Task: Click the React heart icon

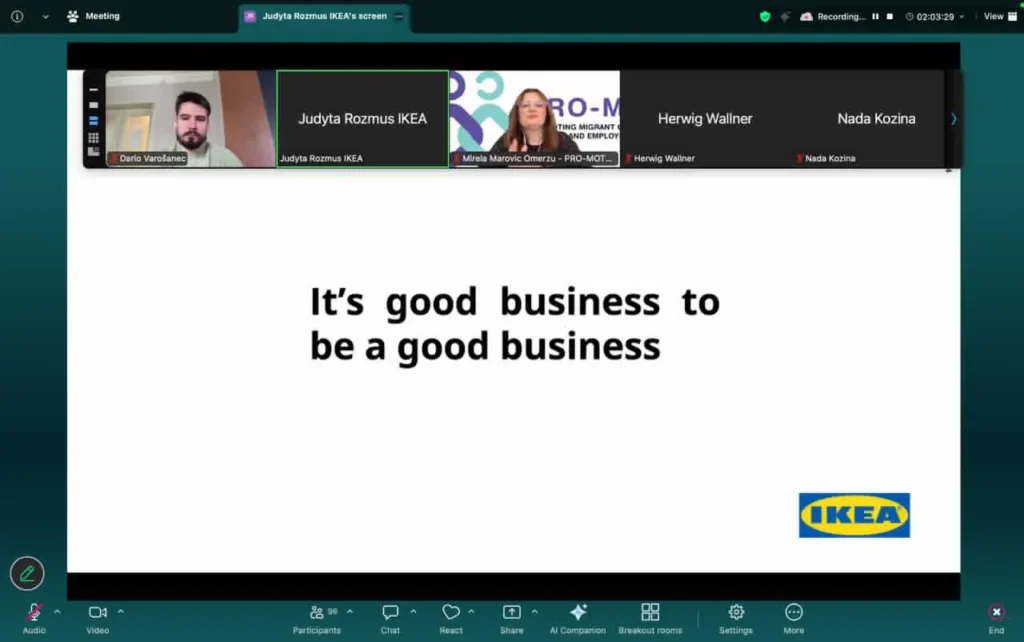Action: pyautogui.click(x=451, y=613)
